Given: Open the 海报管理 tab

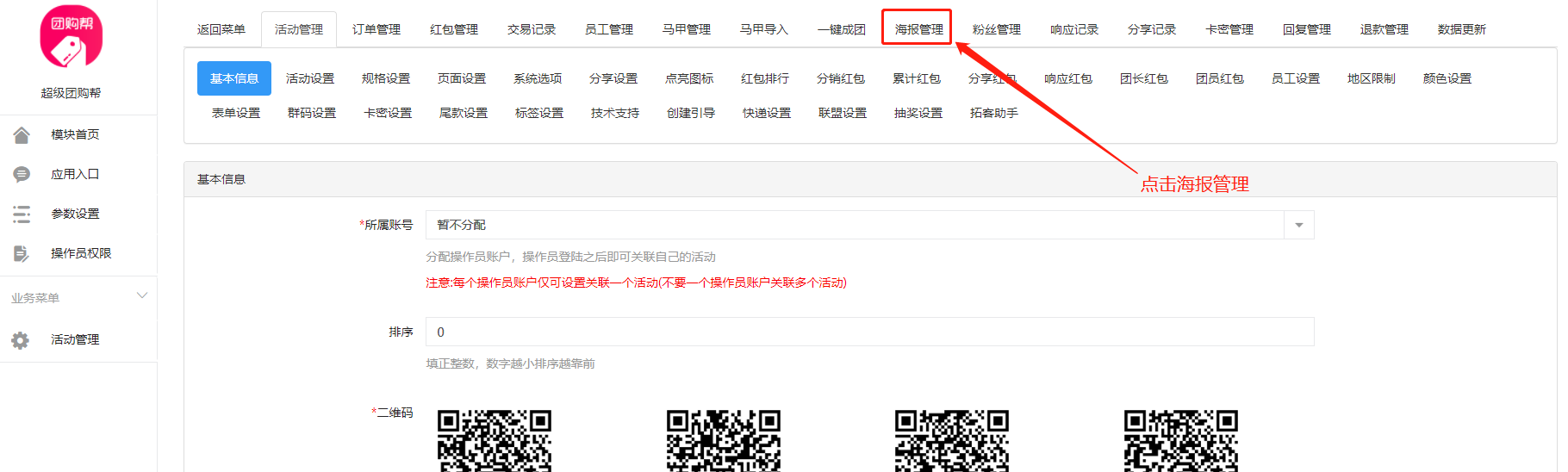Looking at the screenshot, I should (919, 29).
